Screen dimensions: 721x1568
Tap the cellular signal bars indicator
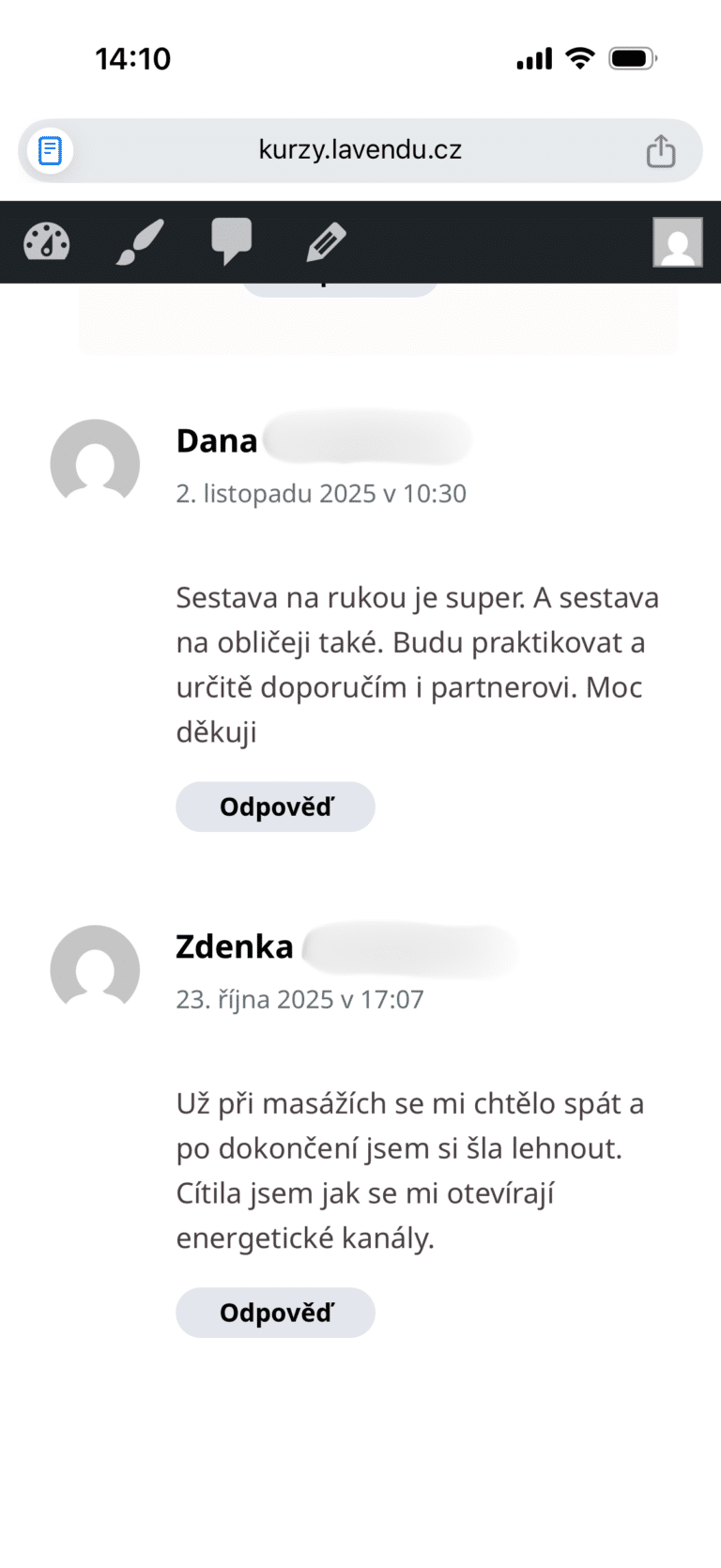[532, 57]
